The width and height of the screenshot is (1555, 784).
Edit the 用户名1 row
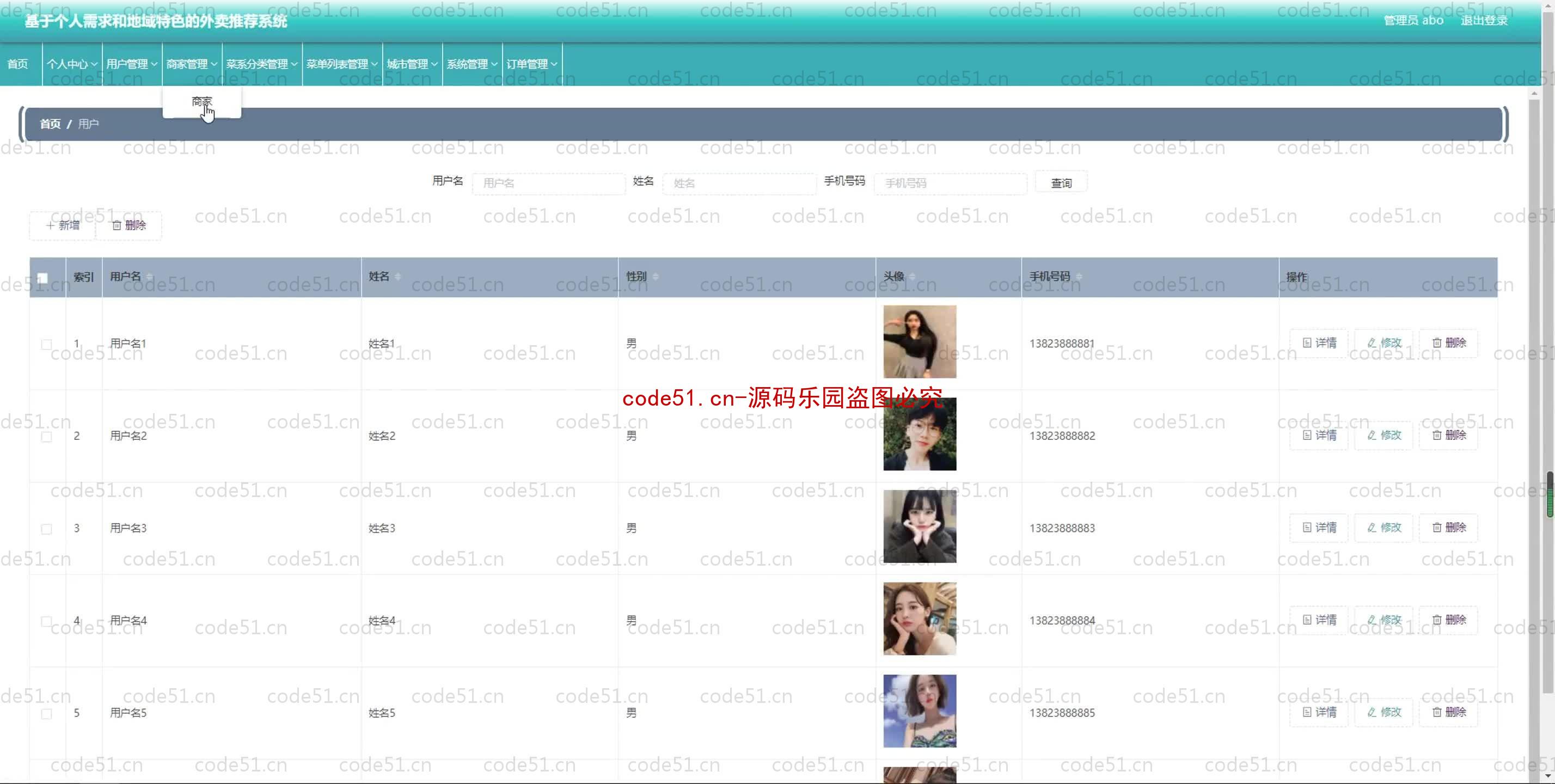pyautogui.click(x=1383, y=343)
